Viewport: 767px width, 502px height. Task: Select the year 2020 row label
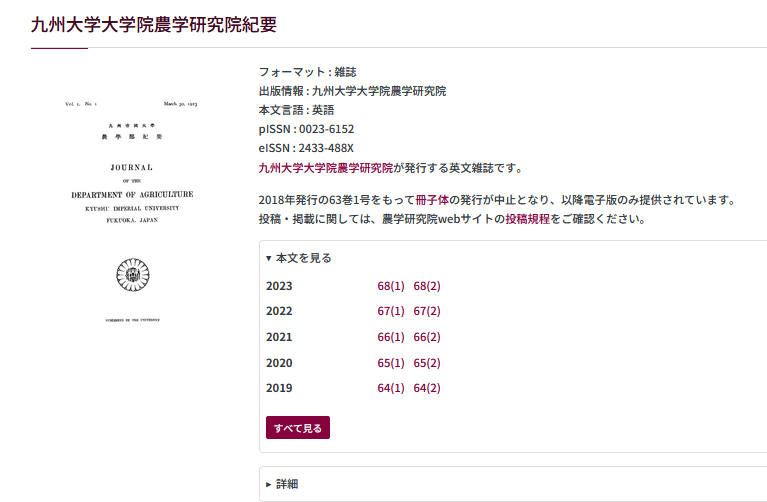tap(279, 363)
